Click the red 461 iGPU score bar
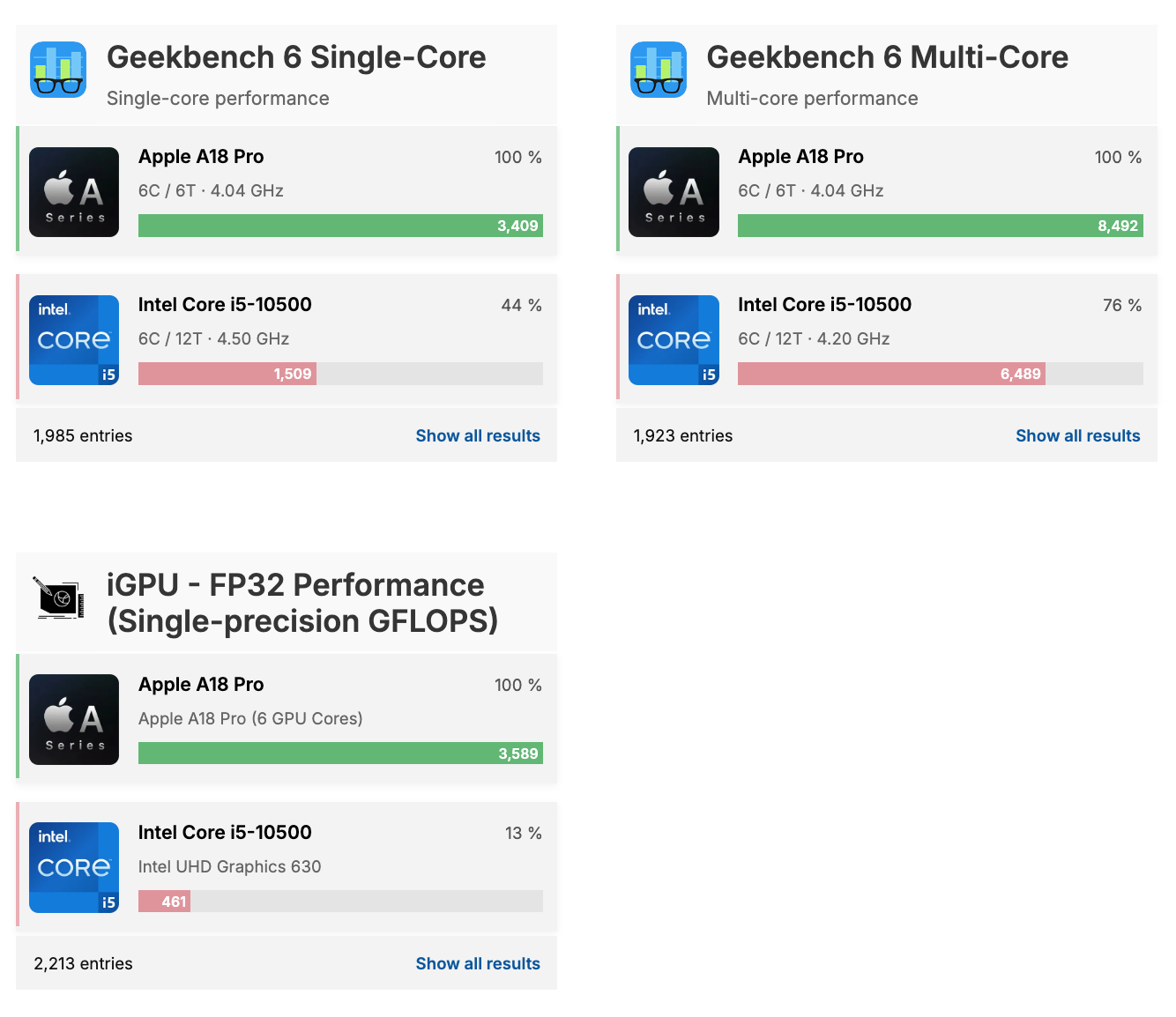 pos(165,902)
